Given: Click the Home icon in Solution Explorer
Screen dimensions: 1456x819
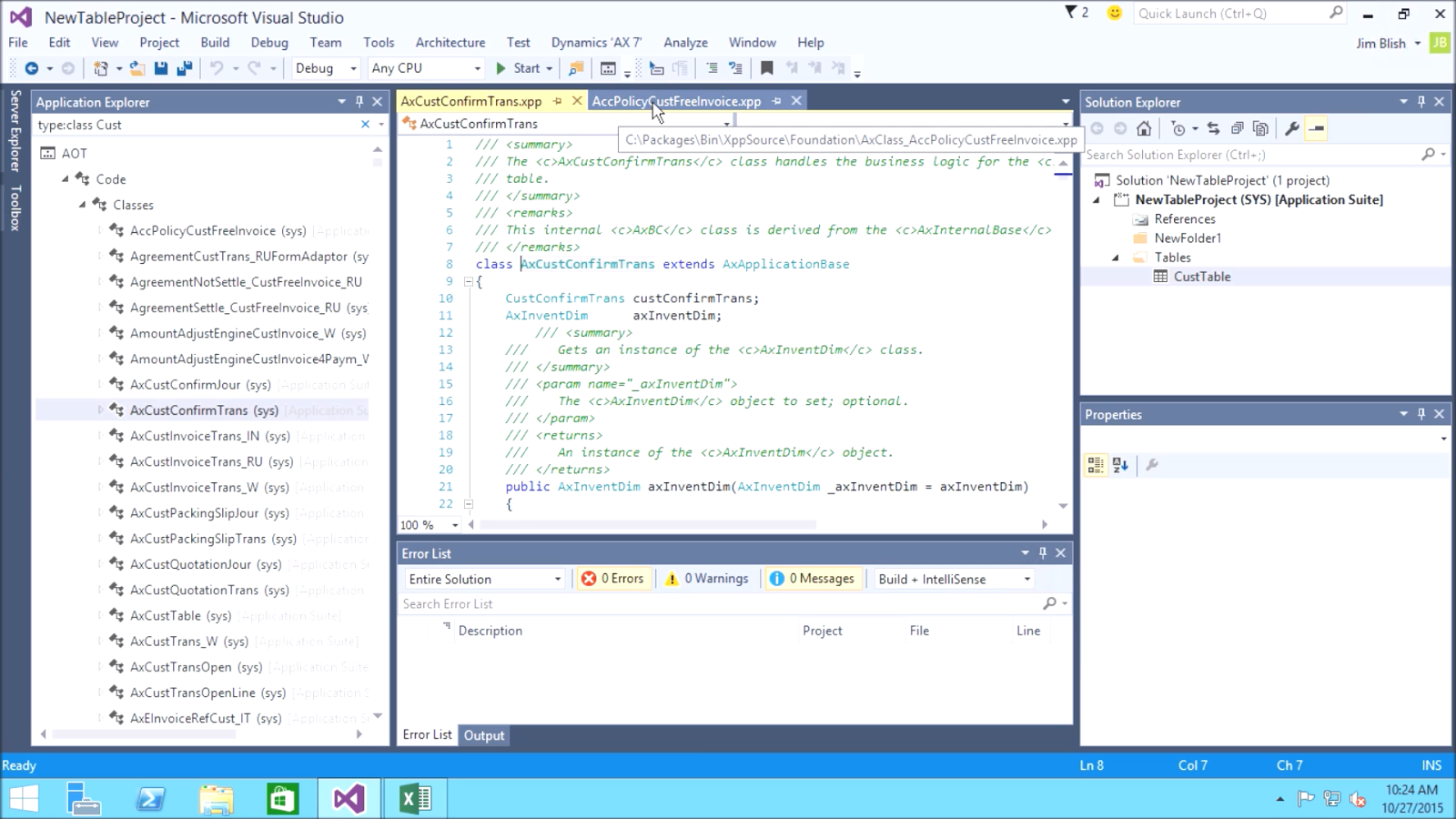Looking at the screenshot, I should 1144,128.
